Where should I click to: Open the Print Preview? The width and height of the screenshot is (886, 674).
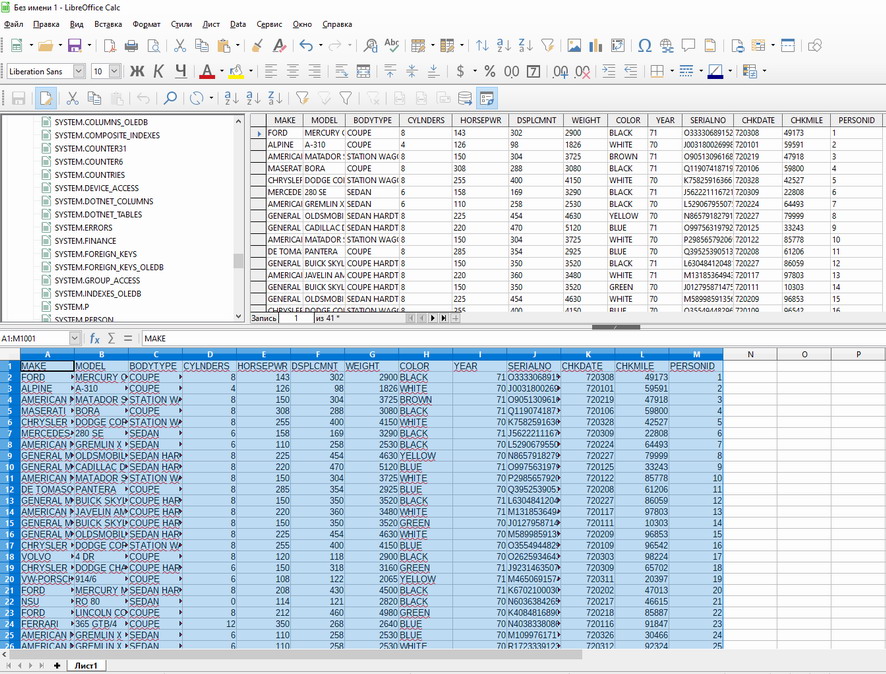(152, 46)
